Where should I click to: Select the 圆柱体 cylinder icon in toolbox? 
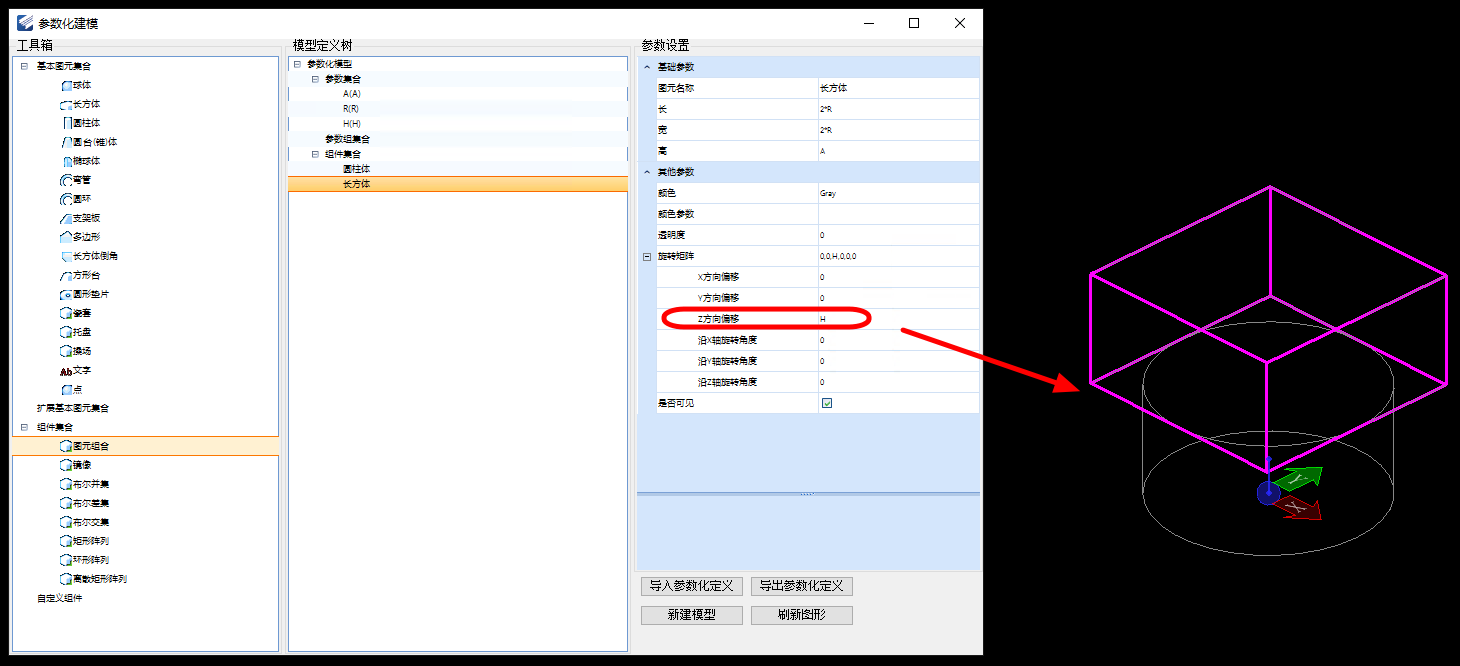point(66,123)
